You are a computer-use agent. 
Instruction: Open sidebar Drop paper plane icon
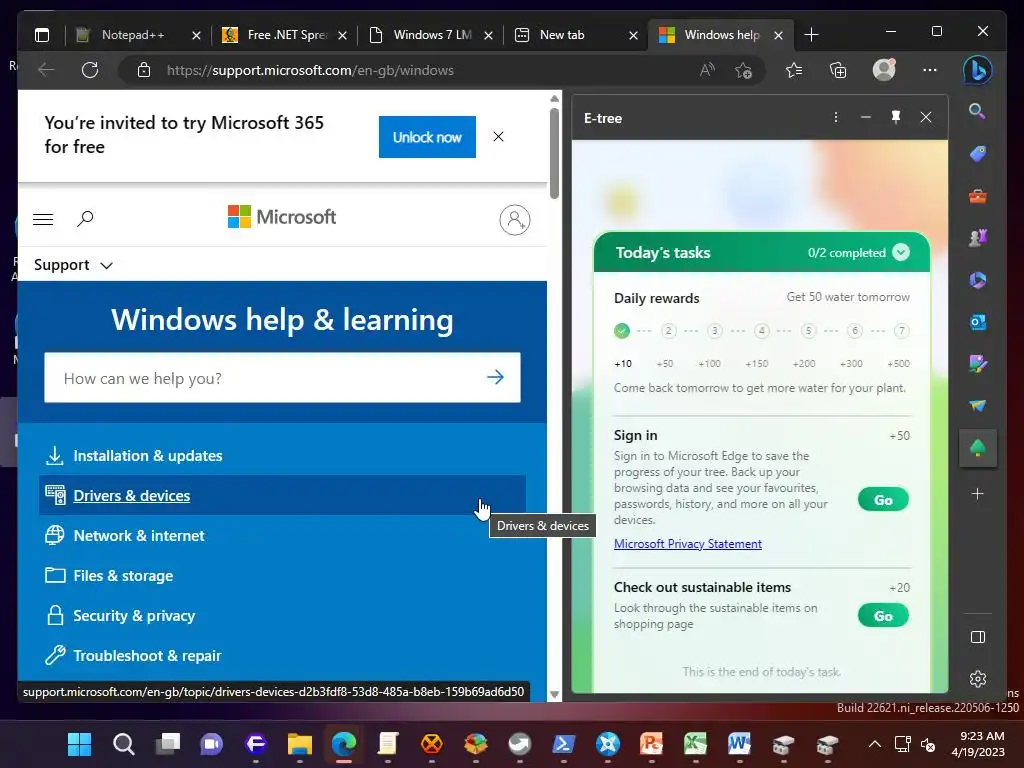(978, 406)
